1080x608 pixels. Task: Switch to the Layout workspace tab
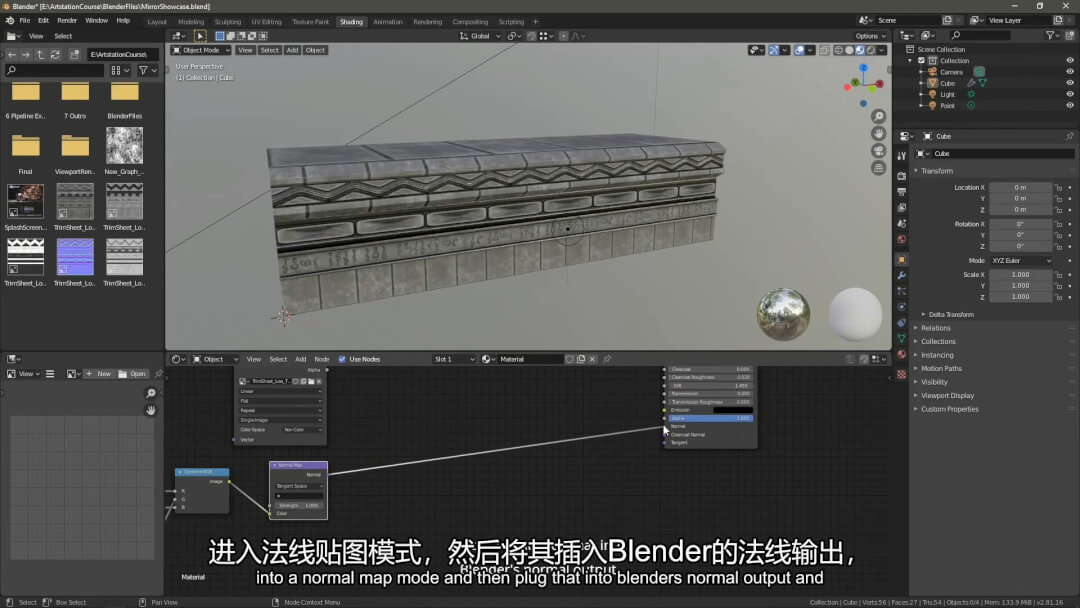coord(157,21)
